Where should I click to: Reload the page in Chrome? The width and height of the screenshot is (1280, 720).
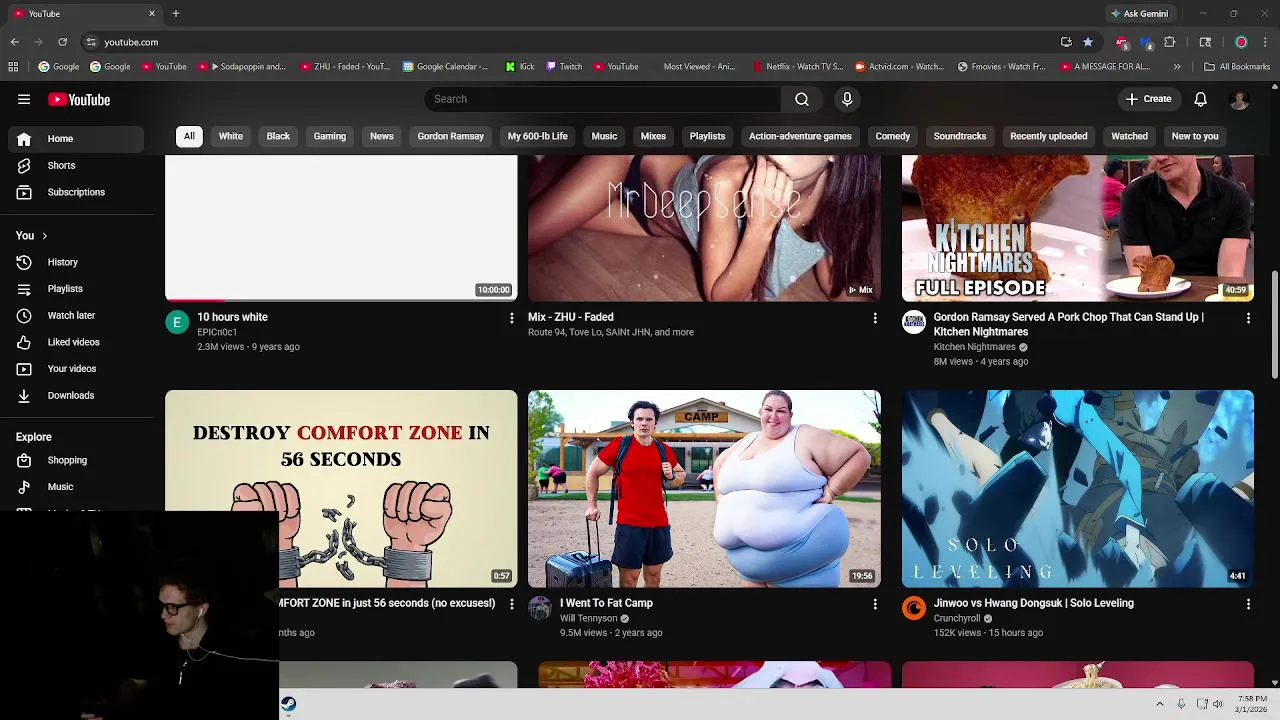coord(62,42)
